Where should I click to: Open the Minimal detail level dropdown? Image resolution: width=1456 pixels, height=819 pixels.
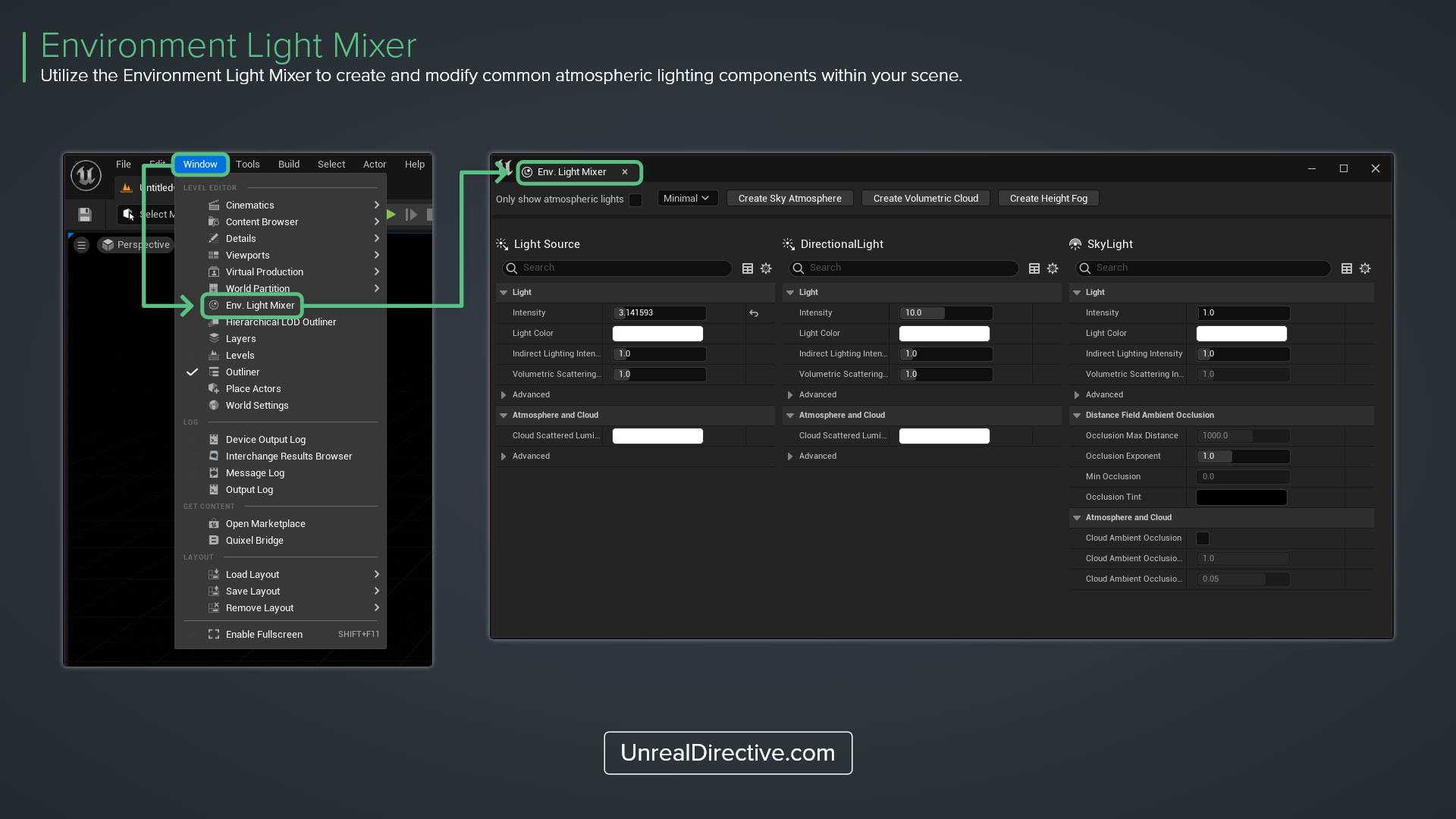point(686,199)
